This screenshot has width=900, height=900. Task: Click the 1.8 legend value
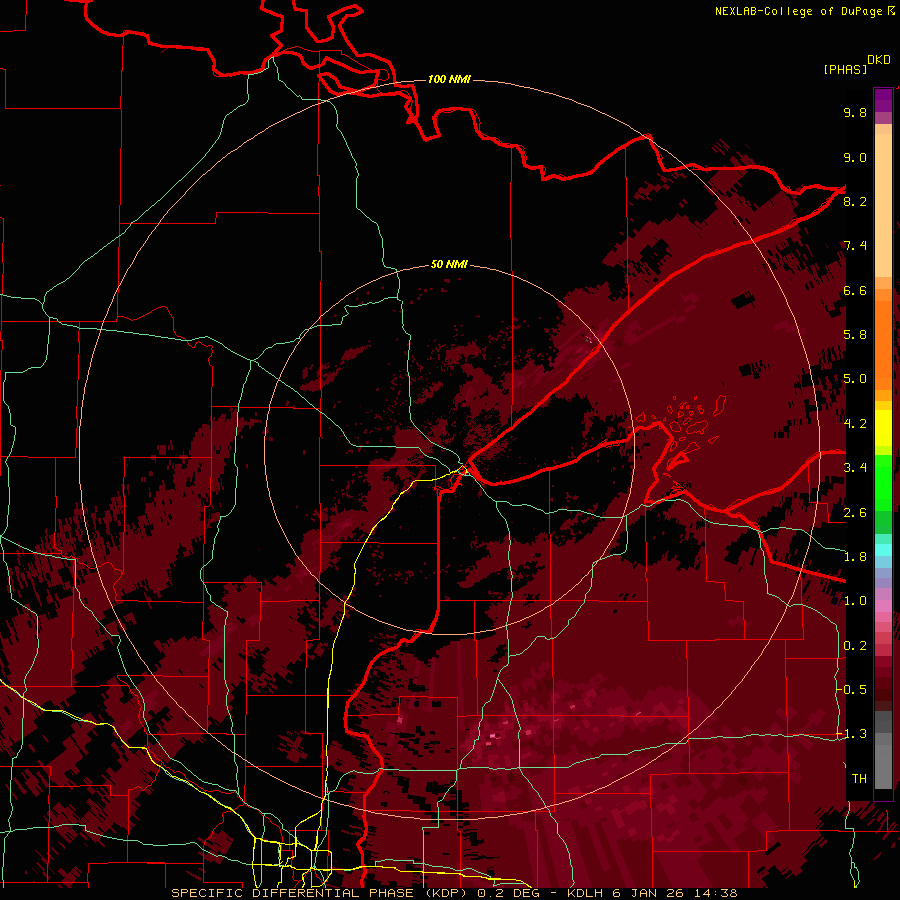[x=855, y=557]
